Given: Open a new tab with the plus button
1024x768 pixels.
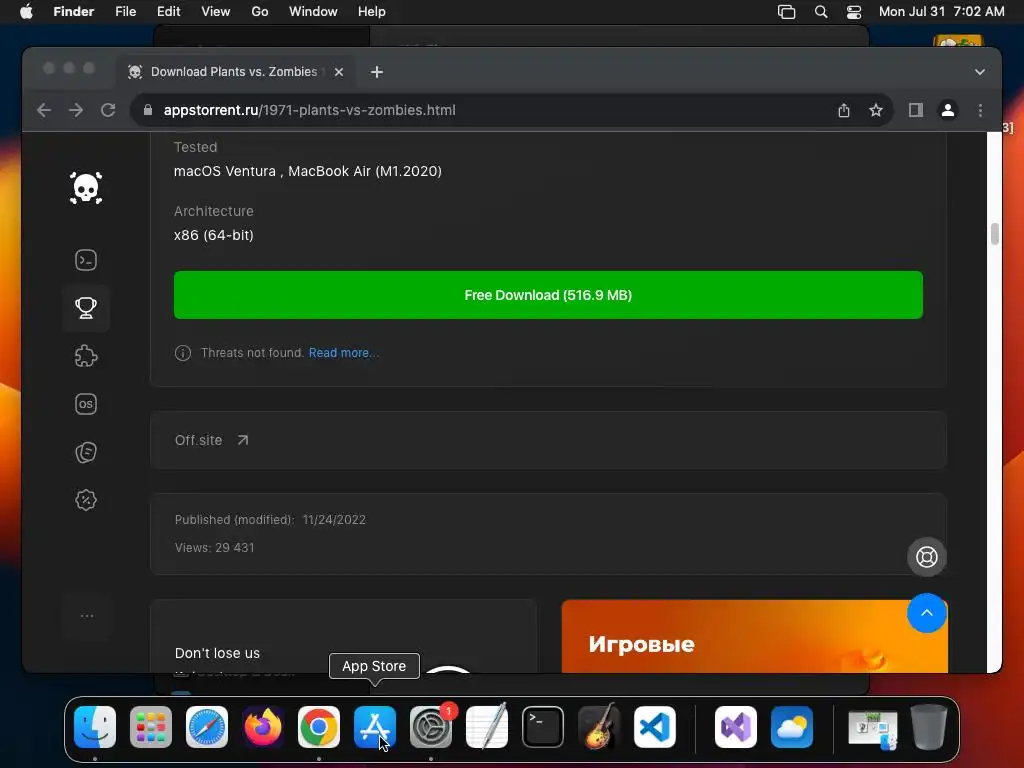Looking at the screenshot, I should [377, 72].
